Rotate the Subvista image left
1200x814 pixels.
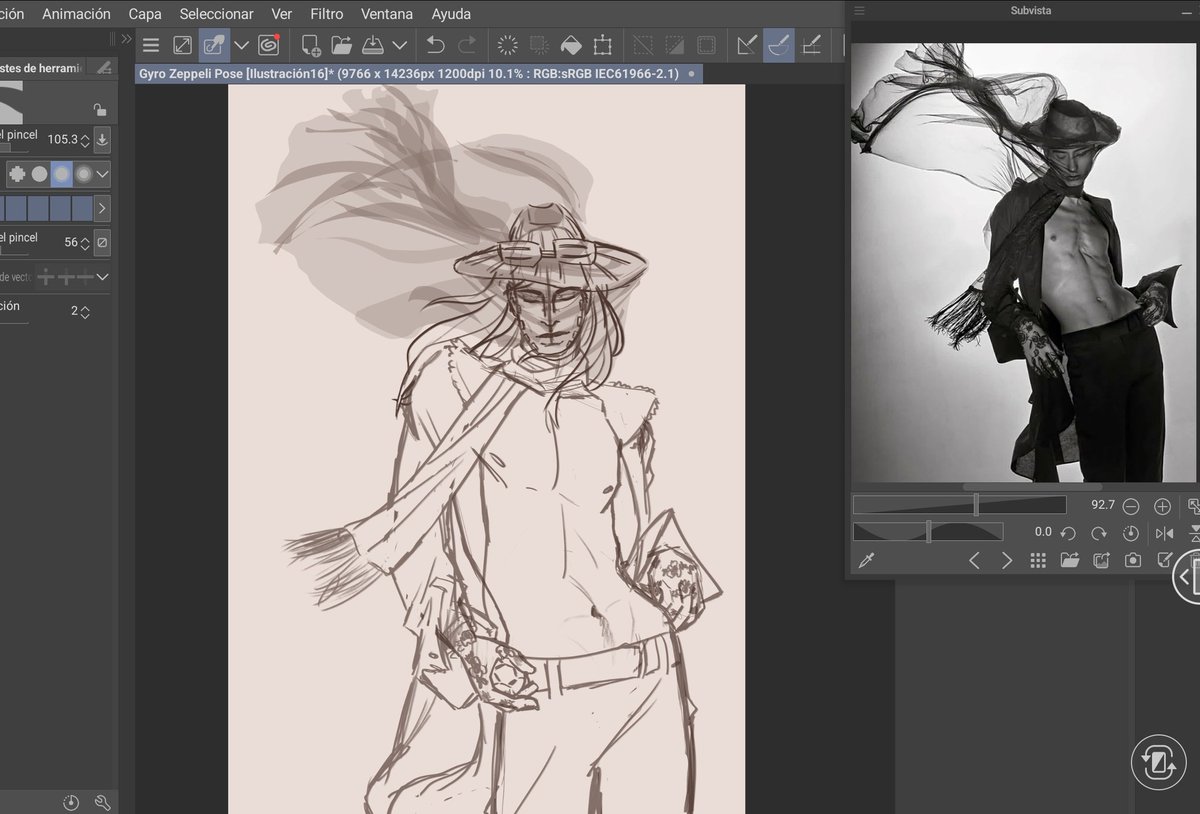point(1068,533)
